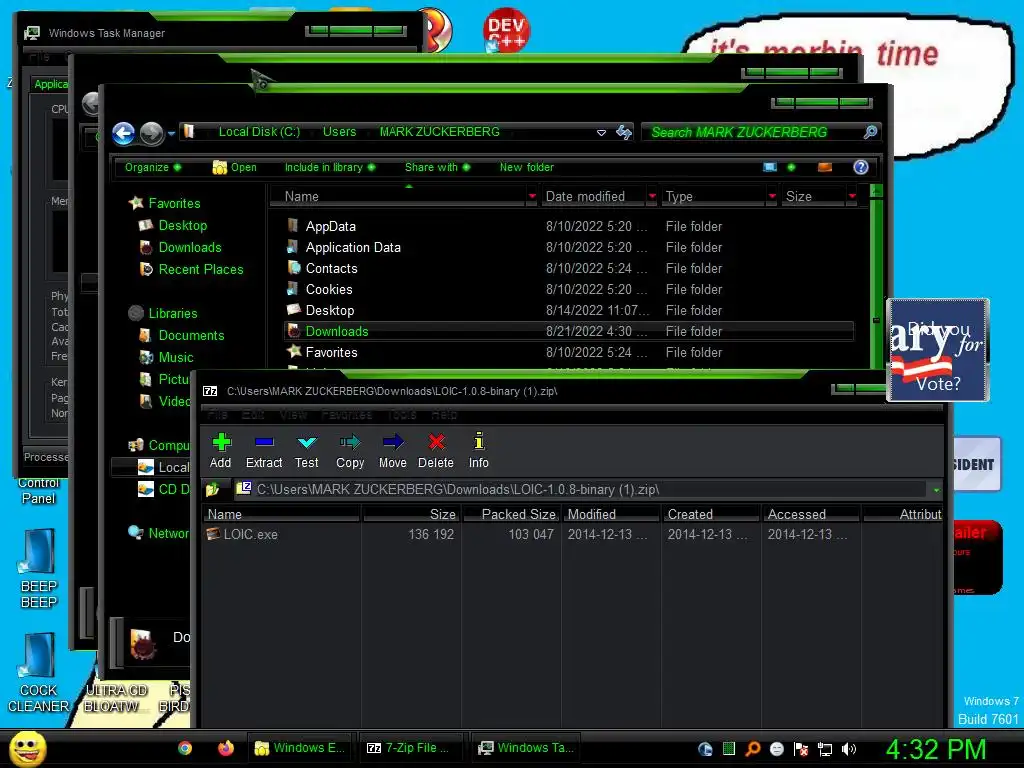The height and width of the screenshot is (768, 1024).
Task: Open the Help menu in 7-Zip
Action: click(444, 415)
